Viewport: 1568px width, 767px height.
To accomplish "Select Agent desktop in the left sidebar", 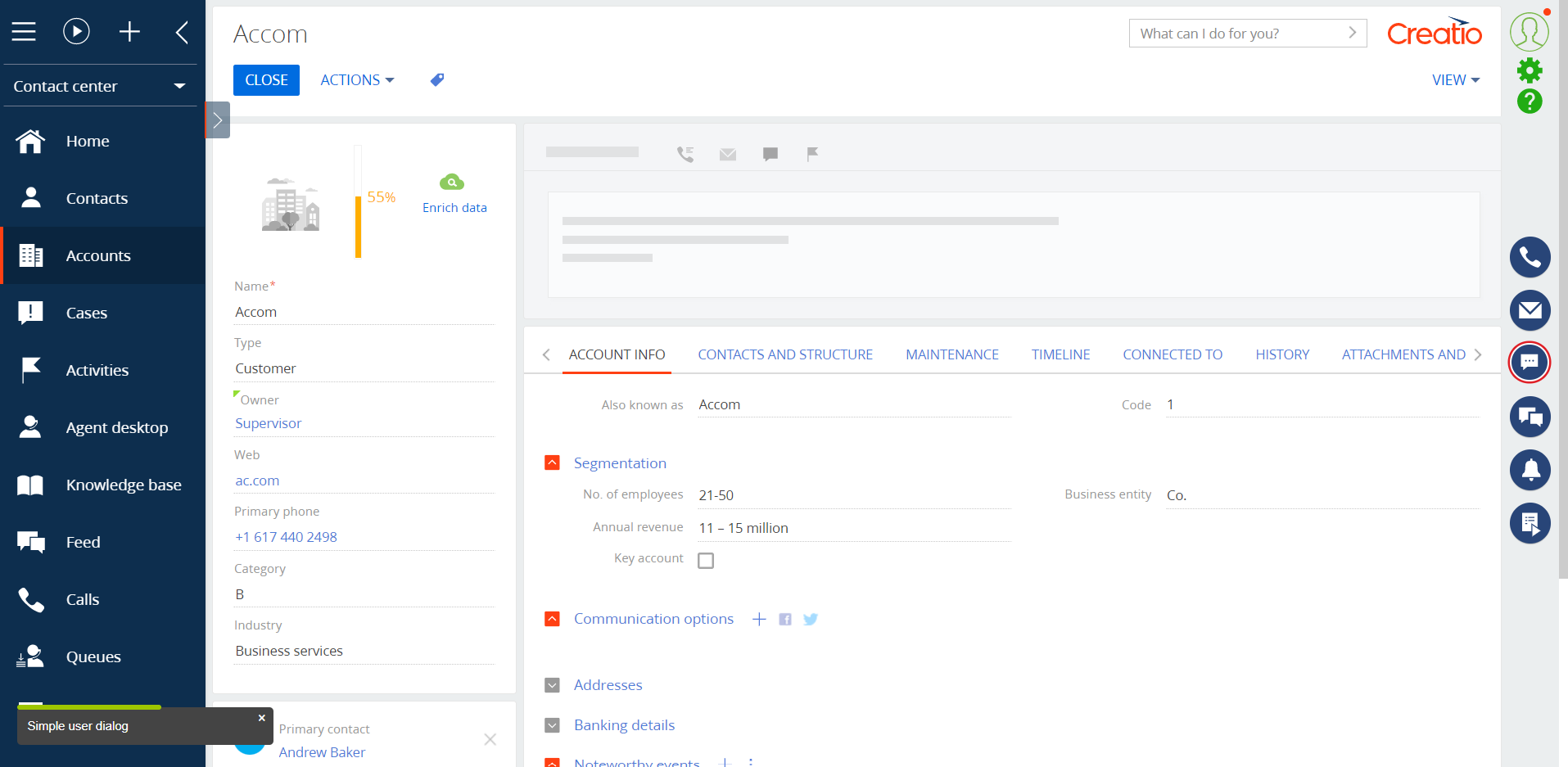I will 116,426.
